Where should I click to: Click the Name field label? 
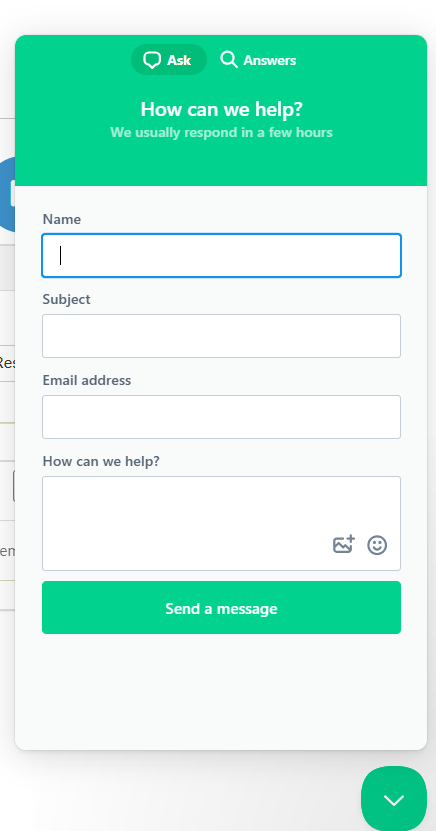pos(62,219)
